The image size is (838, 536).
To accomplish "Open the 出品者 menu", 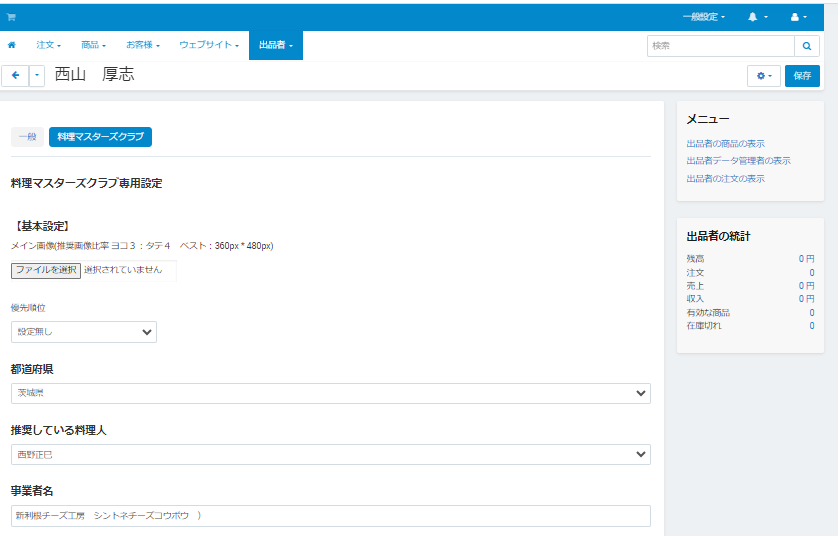I will [x=275, y=45].
